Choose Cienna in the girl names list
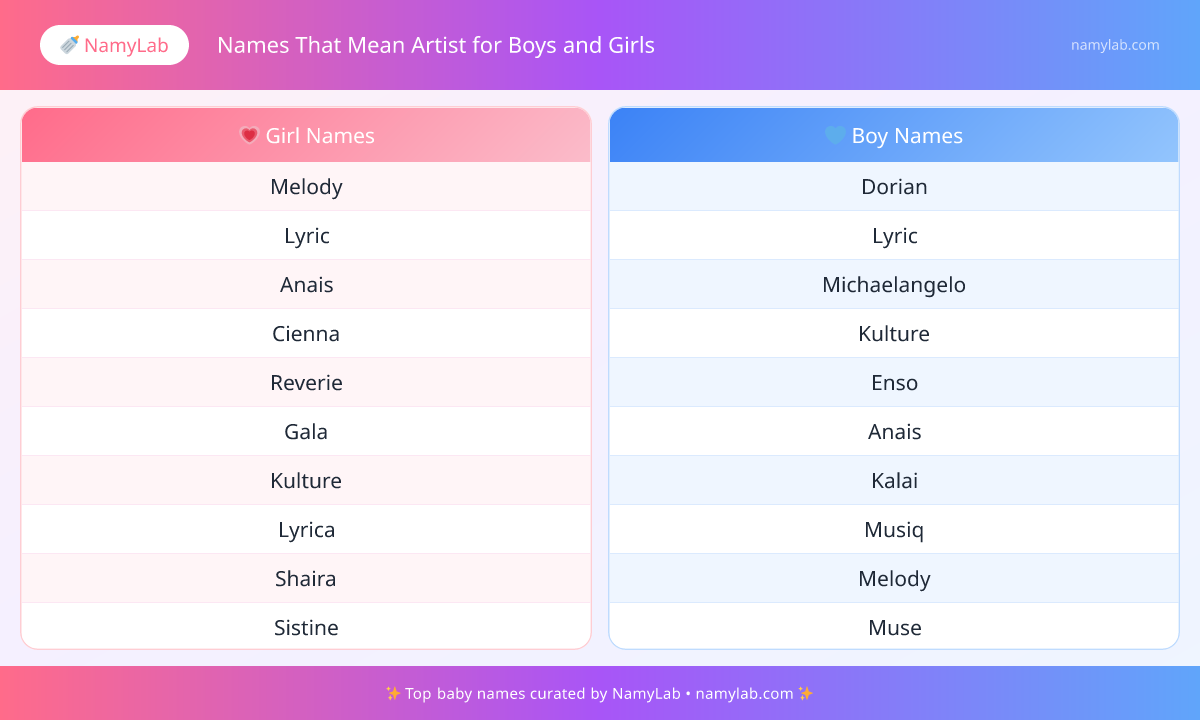Viewport: 1200px width, 720px height. (x=306, y=334)
